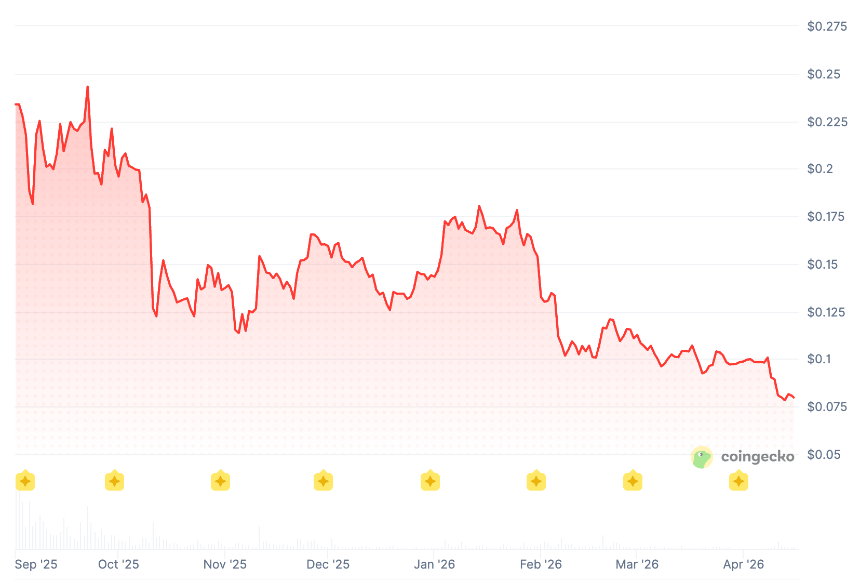Click the event marker above Oct '25
This screenshot has width=860, height=580.
pyautogui.click(x=115, y=481)
